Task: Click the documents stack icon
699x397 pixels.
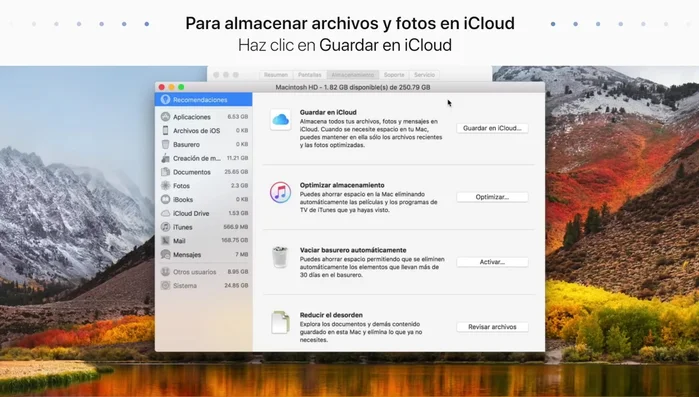Action: pos(280,323)
